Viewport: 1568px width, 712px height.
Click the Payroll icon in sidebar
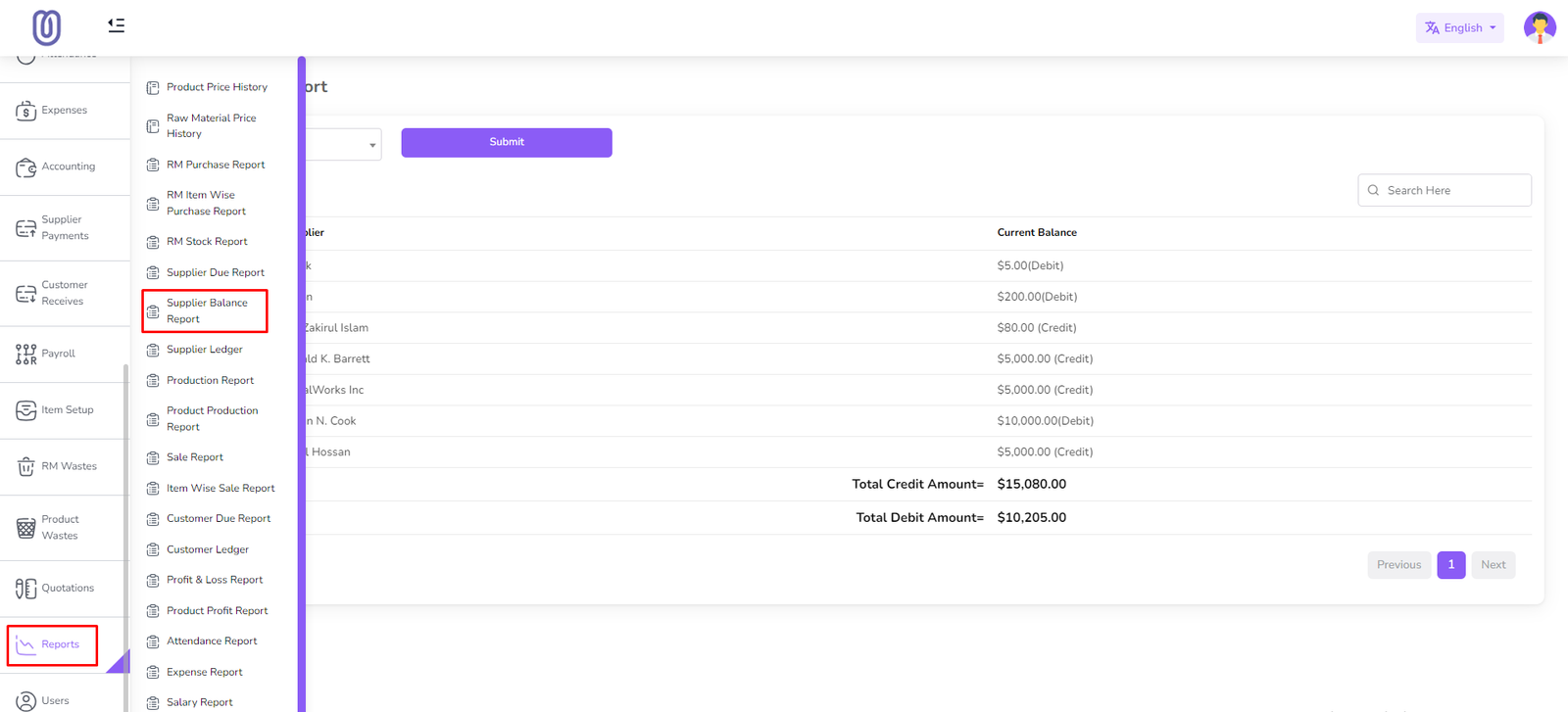tap(26, 354)
